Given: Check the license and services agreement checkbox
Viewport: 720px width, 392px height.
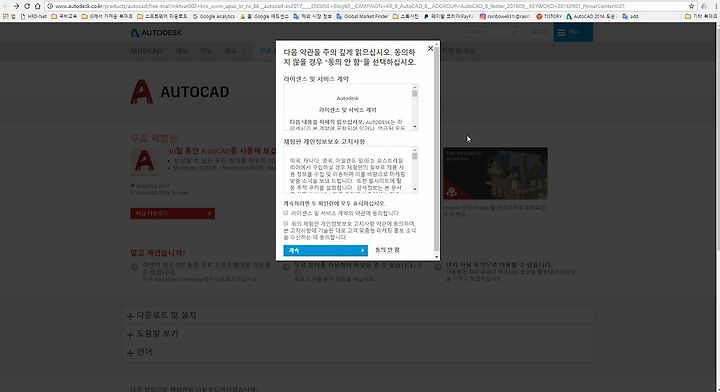Looking at the screenshot, I should [x=286, y=213].
